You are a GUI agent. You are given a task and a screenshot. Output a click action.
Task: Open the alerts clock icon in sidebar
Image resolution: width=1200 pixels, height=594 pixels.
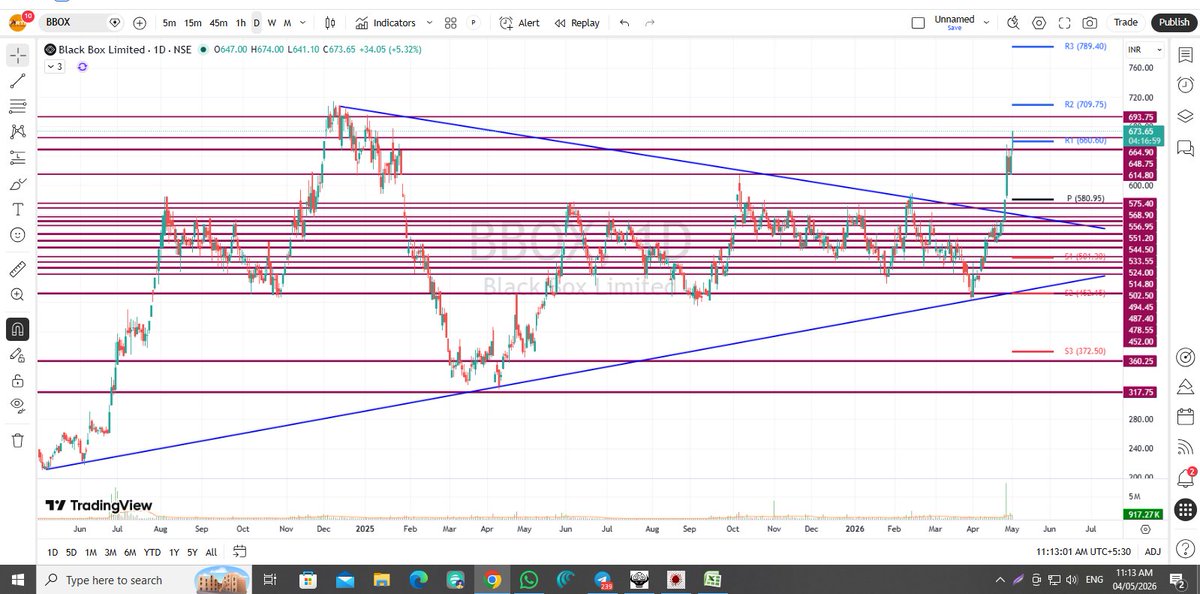pos(1186,85)
